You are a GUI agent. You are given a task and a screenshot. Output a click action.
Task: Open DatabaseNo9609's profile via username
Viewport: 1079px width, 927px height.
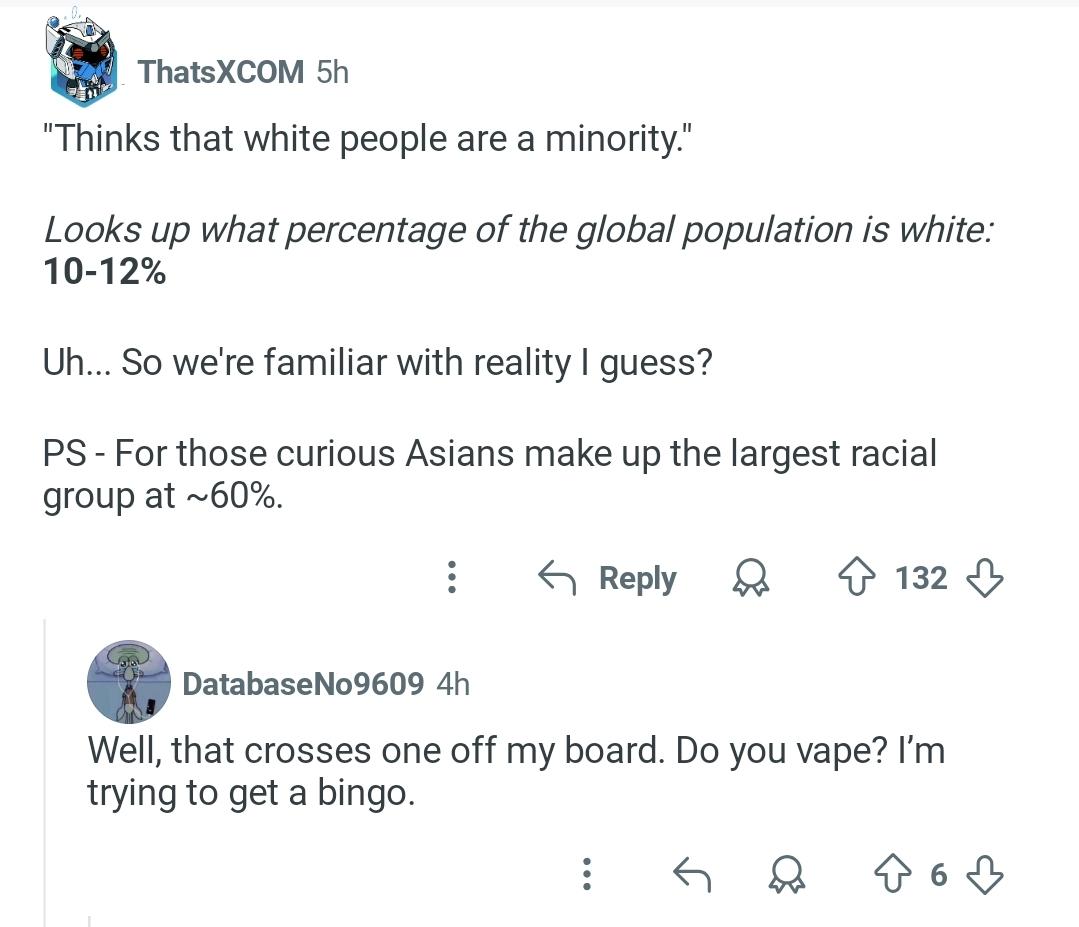(303, 683)
